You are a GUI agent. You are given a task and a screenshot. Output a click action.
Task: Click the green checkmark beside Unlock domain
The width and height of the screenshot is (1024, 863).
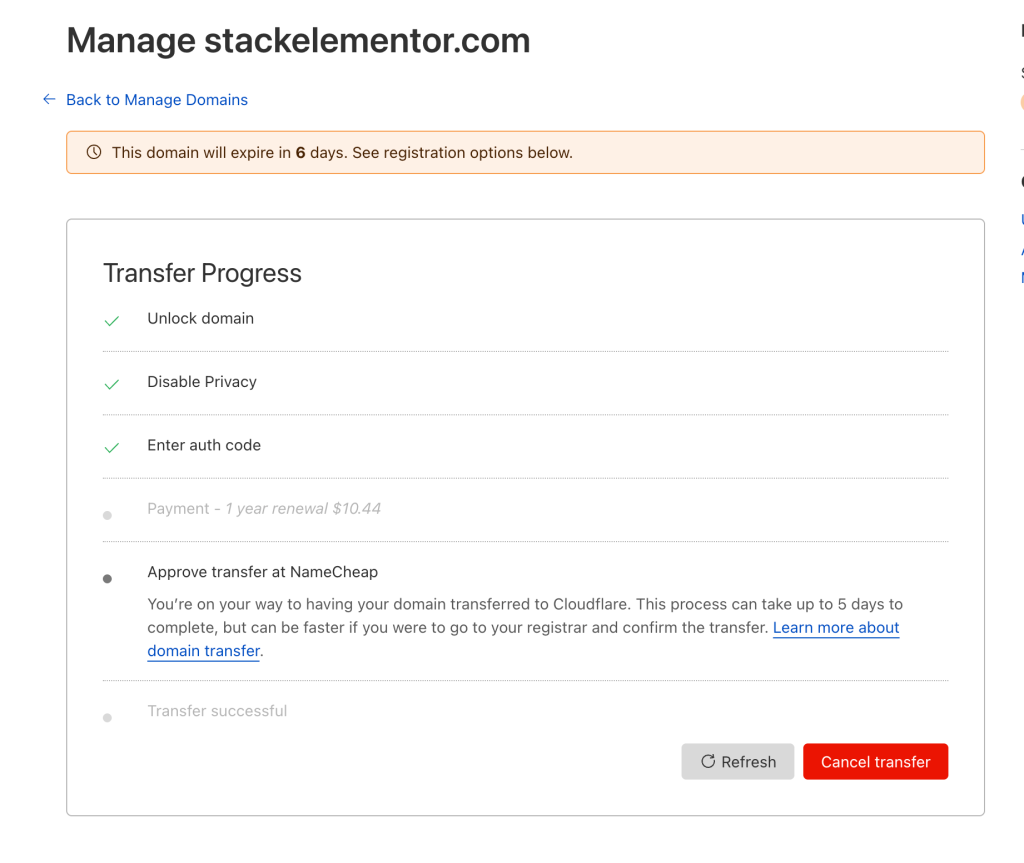pos(112,321)
